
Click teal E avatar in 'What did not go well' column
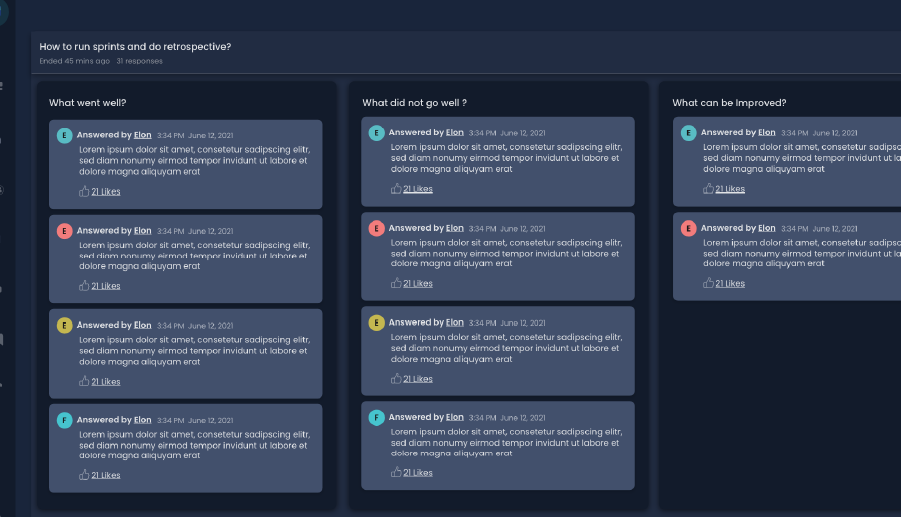[x=377, y=133]
